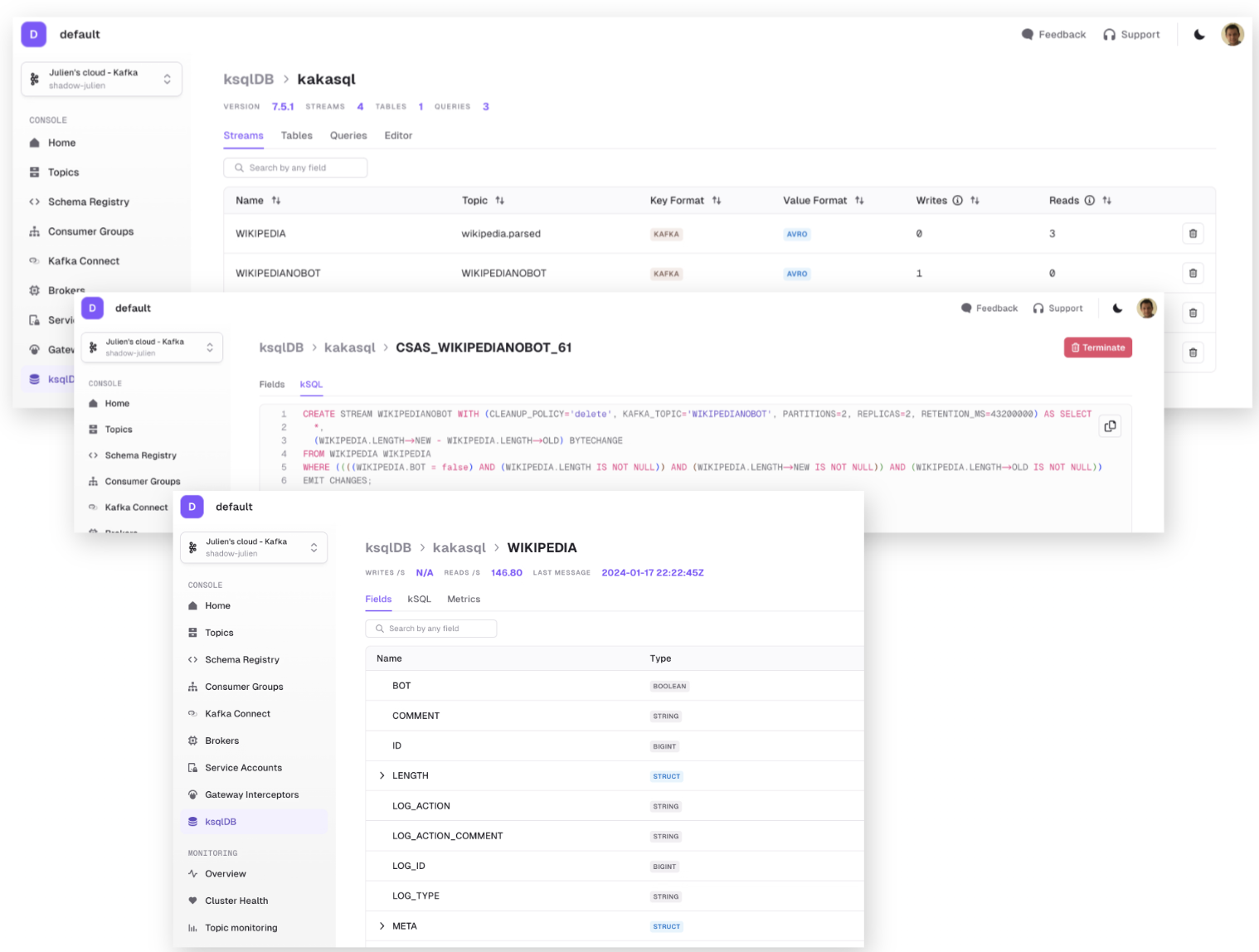Click Feedback in the back window
The height and width of the screenshot is (952, 1259).
click(x=1053, y=35)
